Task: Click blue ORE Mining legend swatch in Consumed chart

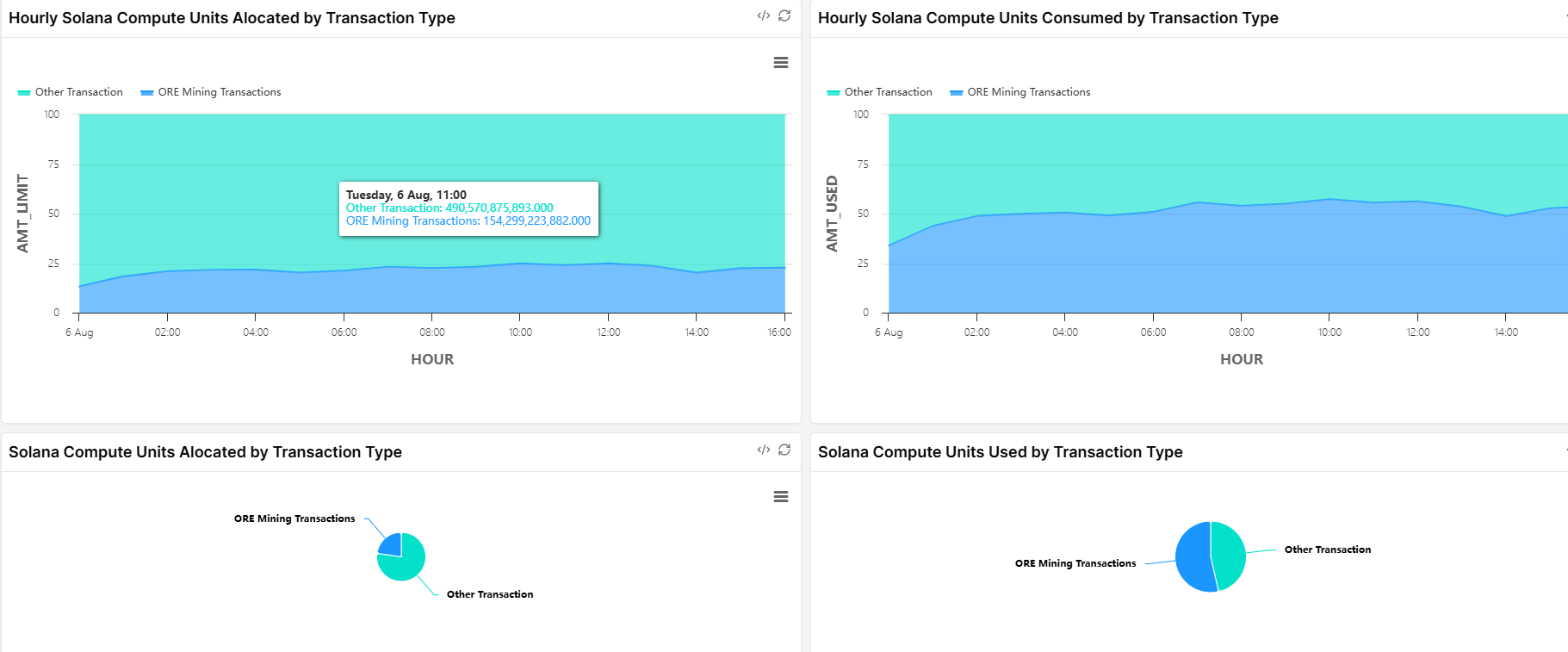Action: tap(956, 93)
